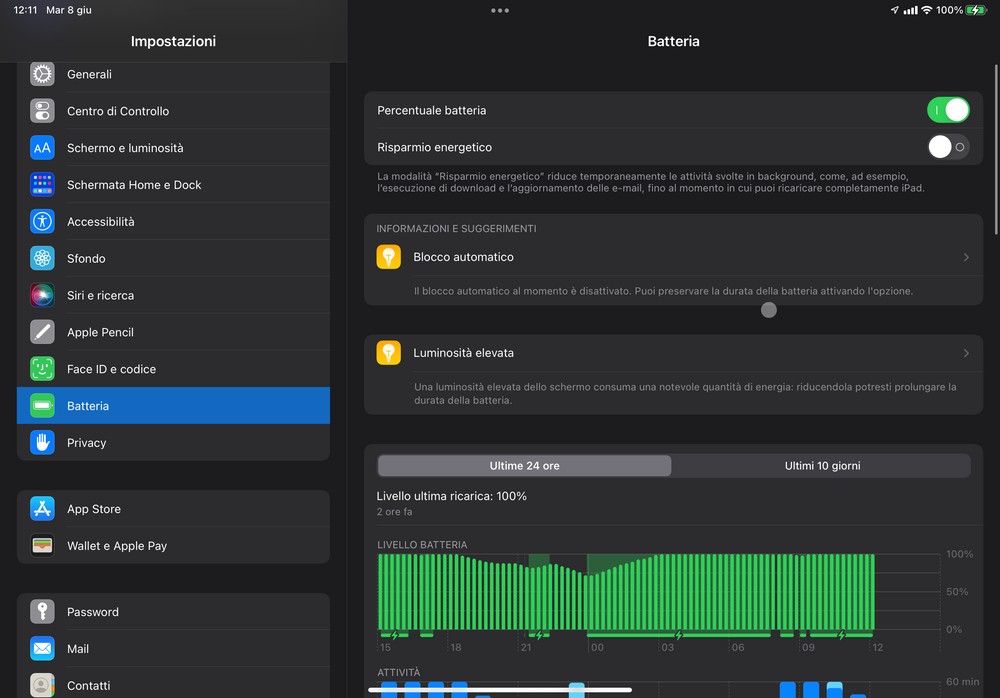
Task: Tap the ATTIVITÀ chart heading
Action: (x=399, y=672)
